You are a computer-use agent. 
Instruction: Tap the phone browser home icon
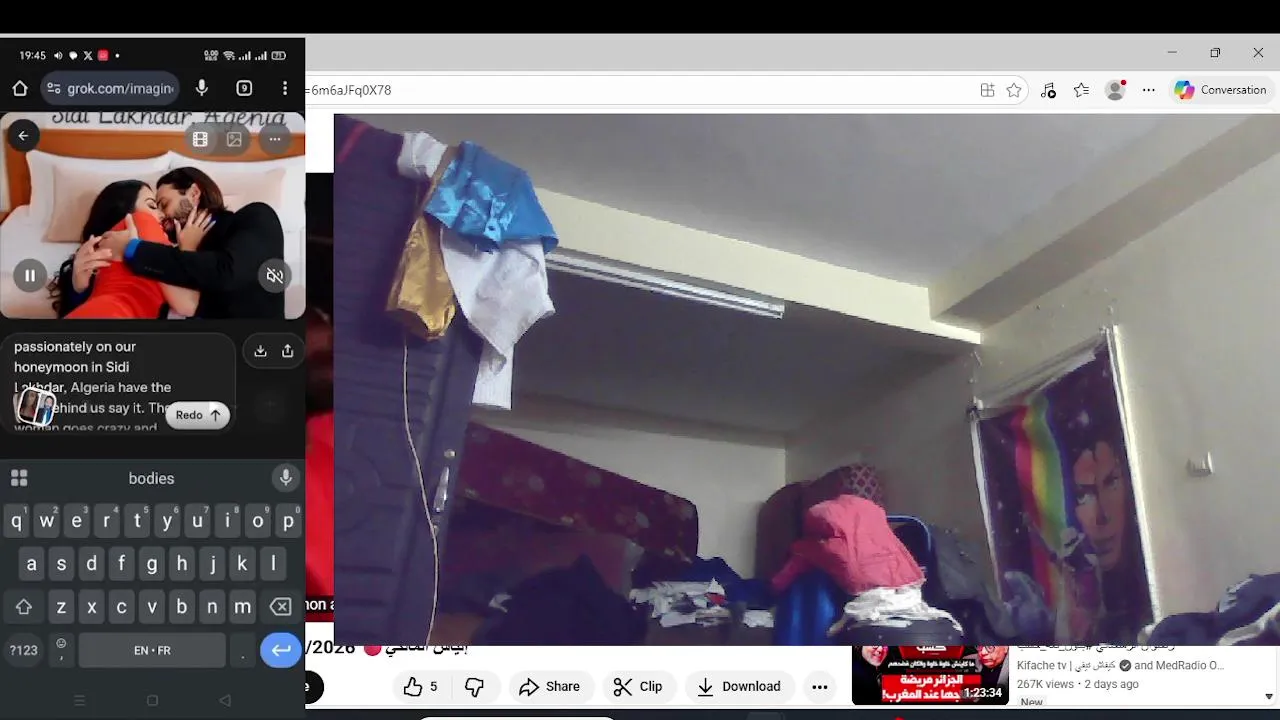click(x=20, y=88)
